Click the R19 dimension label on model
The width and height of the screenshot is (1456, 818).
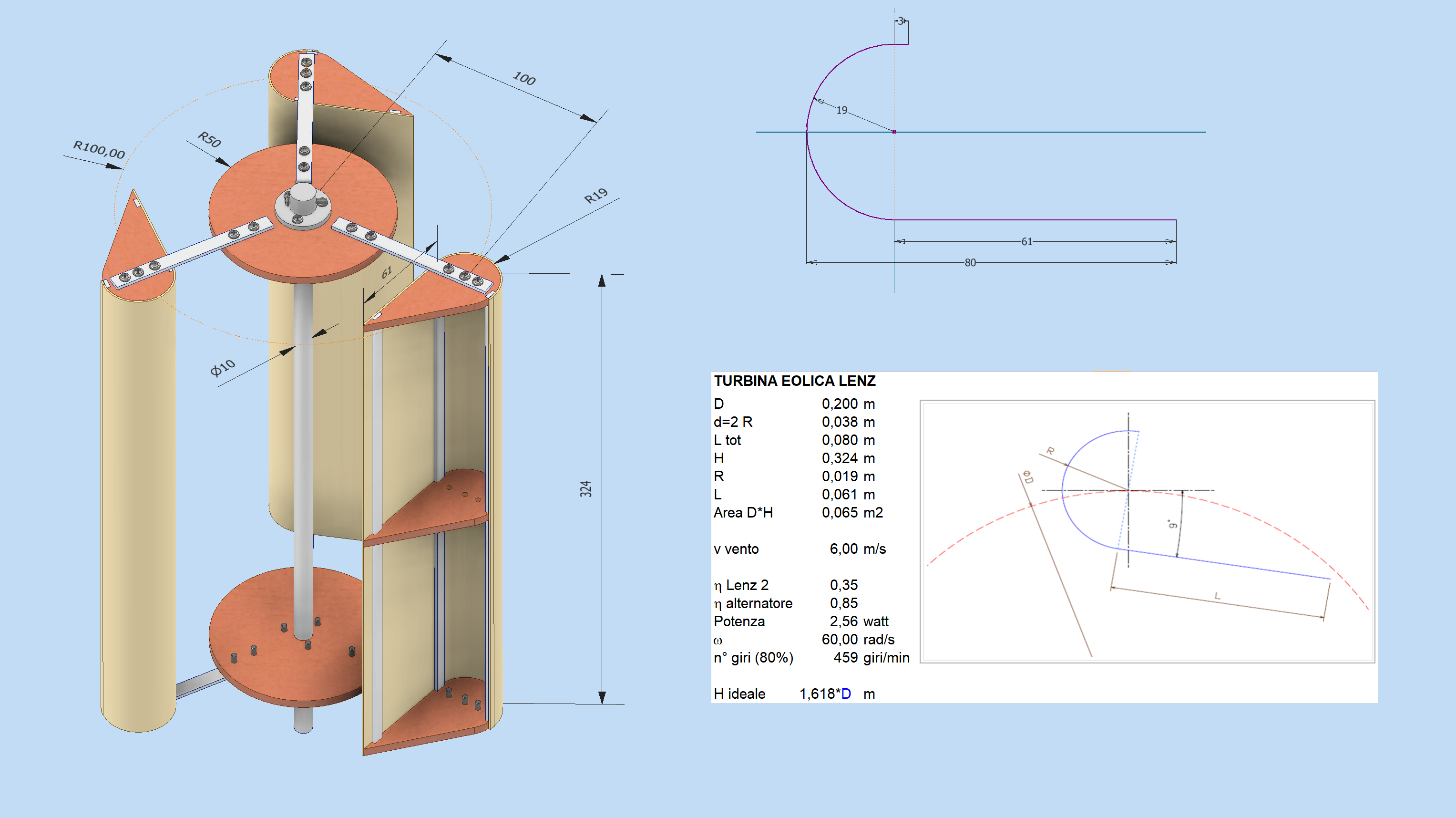click(x=596, y=196)
